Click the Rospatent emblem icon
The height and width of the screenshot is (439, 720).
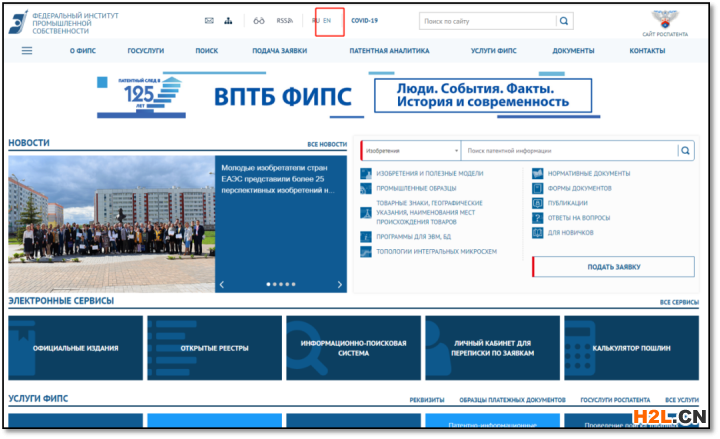click(x=664, y=18)
